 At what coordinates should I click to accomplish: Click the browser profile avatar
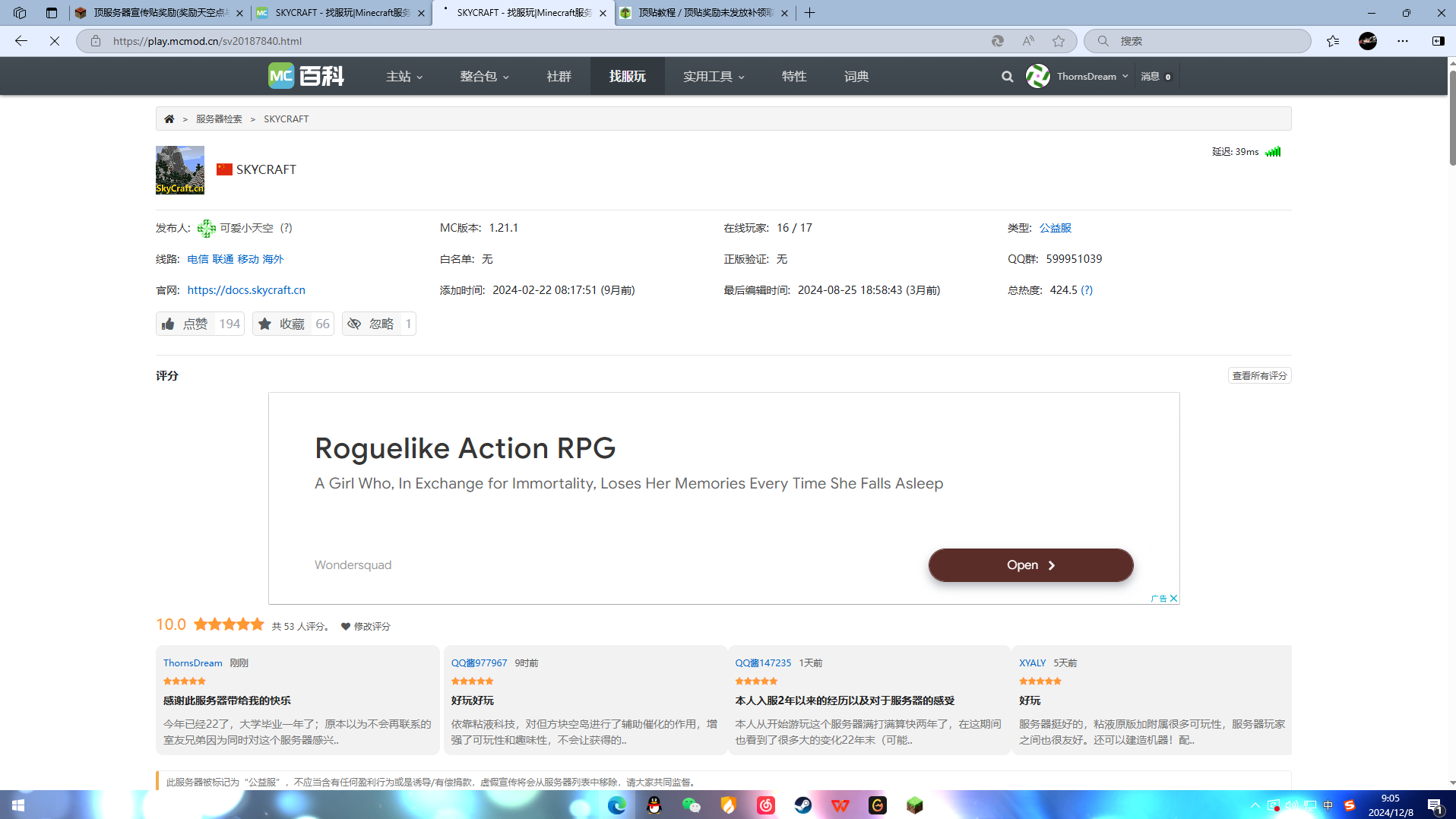1368,41
